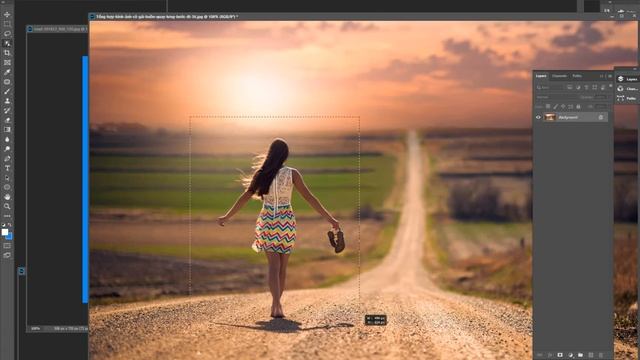Select the Hand tool
This screenshot has width=640, height=360.
point(7,197)
